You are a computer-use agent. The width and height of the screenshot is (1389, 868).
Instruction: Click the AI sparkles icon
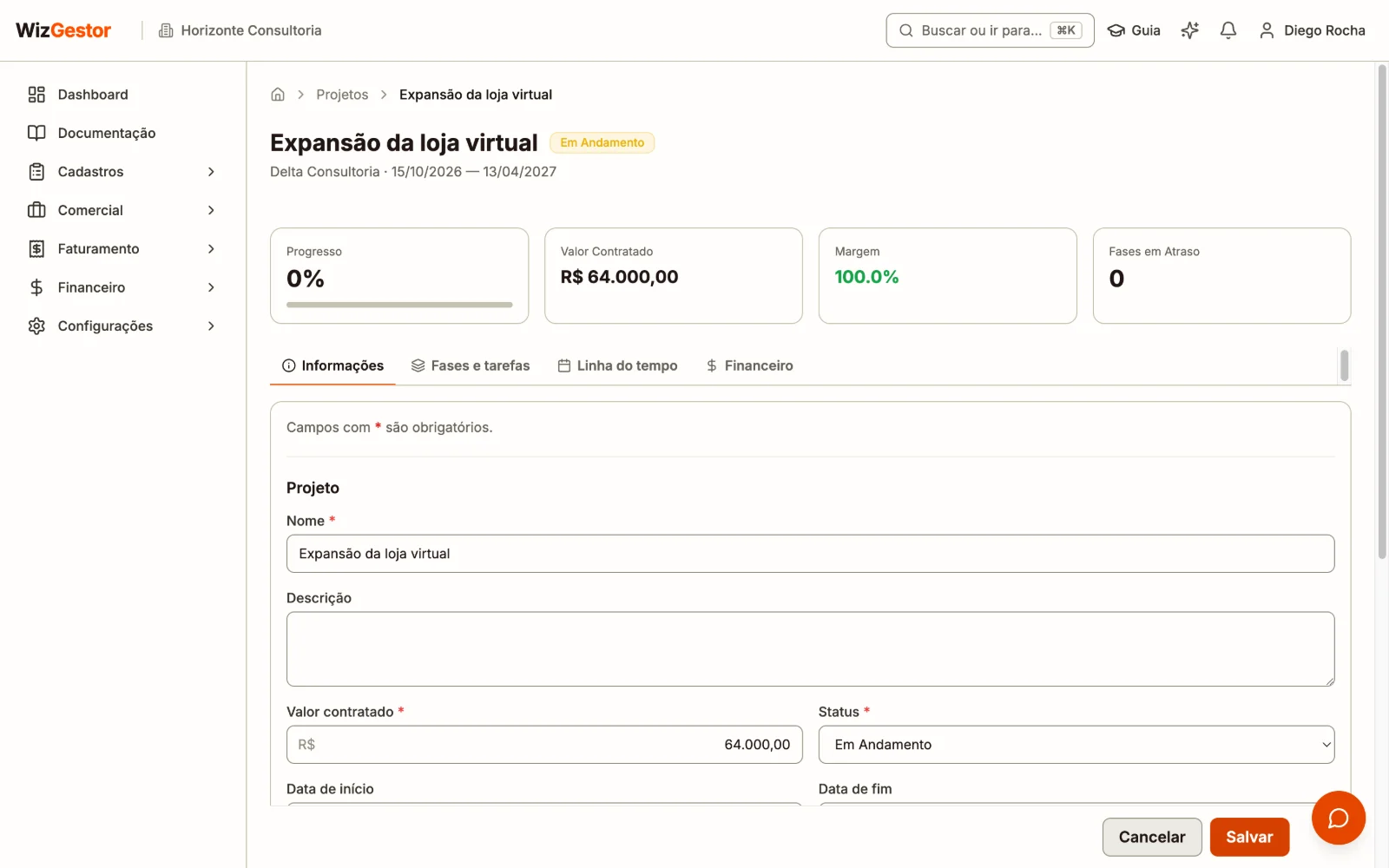(x=1190, y=30)
